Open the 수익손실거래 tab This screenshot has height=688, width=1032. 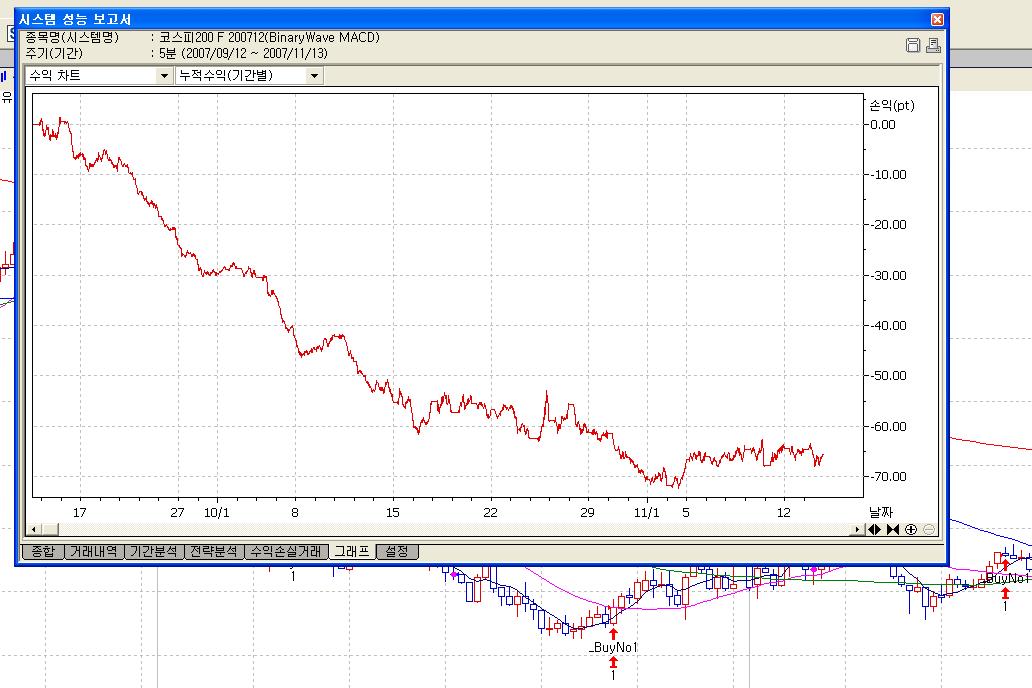pos(286,551)
